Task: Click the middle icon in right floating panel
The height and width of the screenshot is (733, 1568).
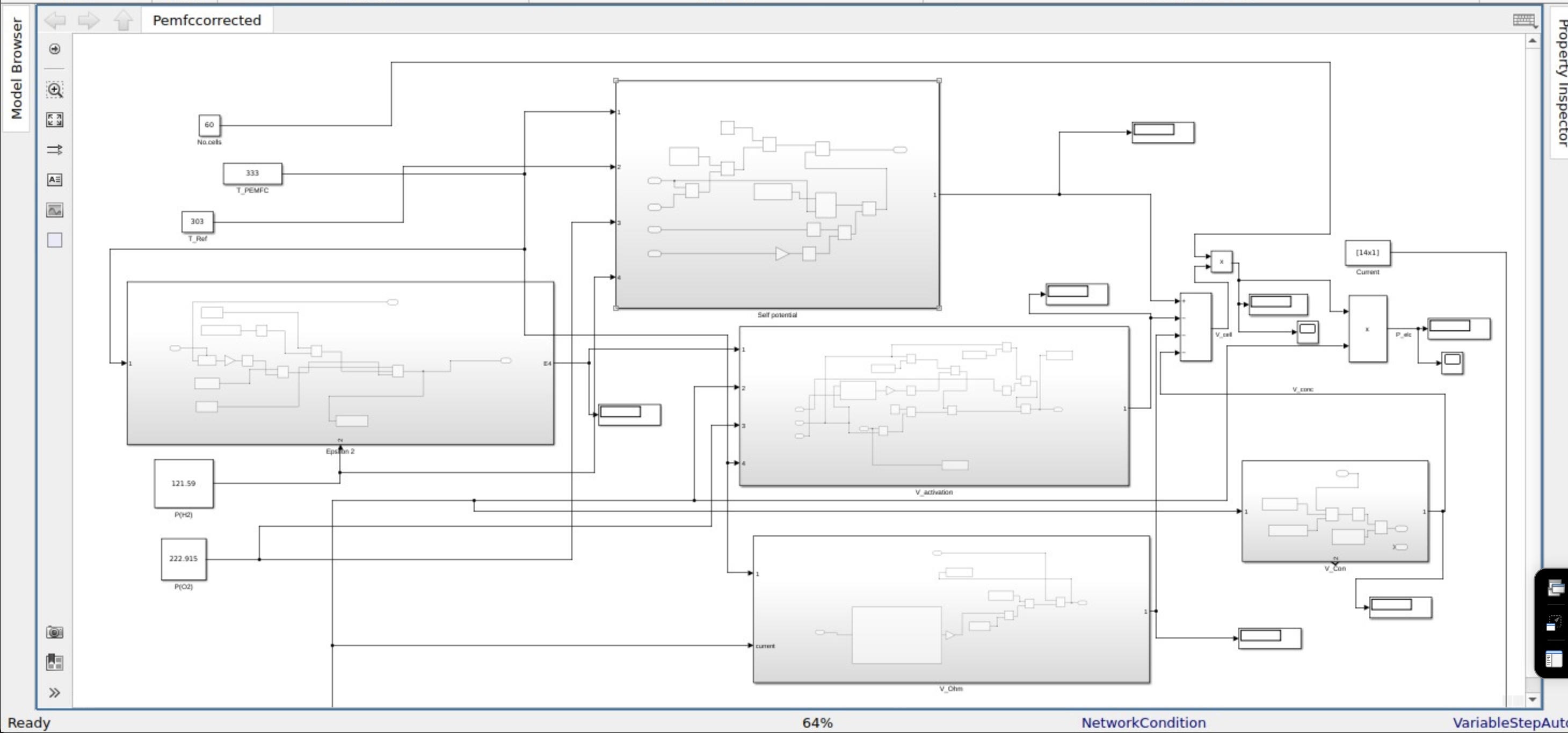Action: 1554,623
